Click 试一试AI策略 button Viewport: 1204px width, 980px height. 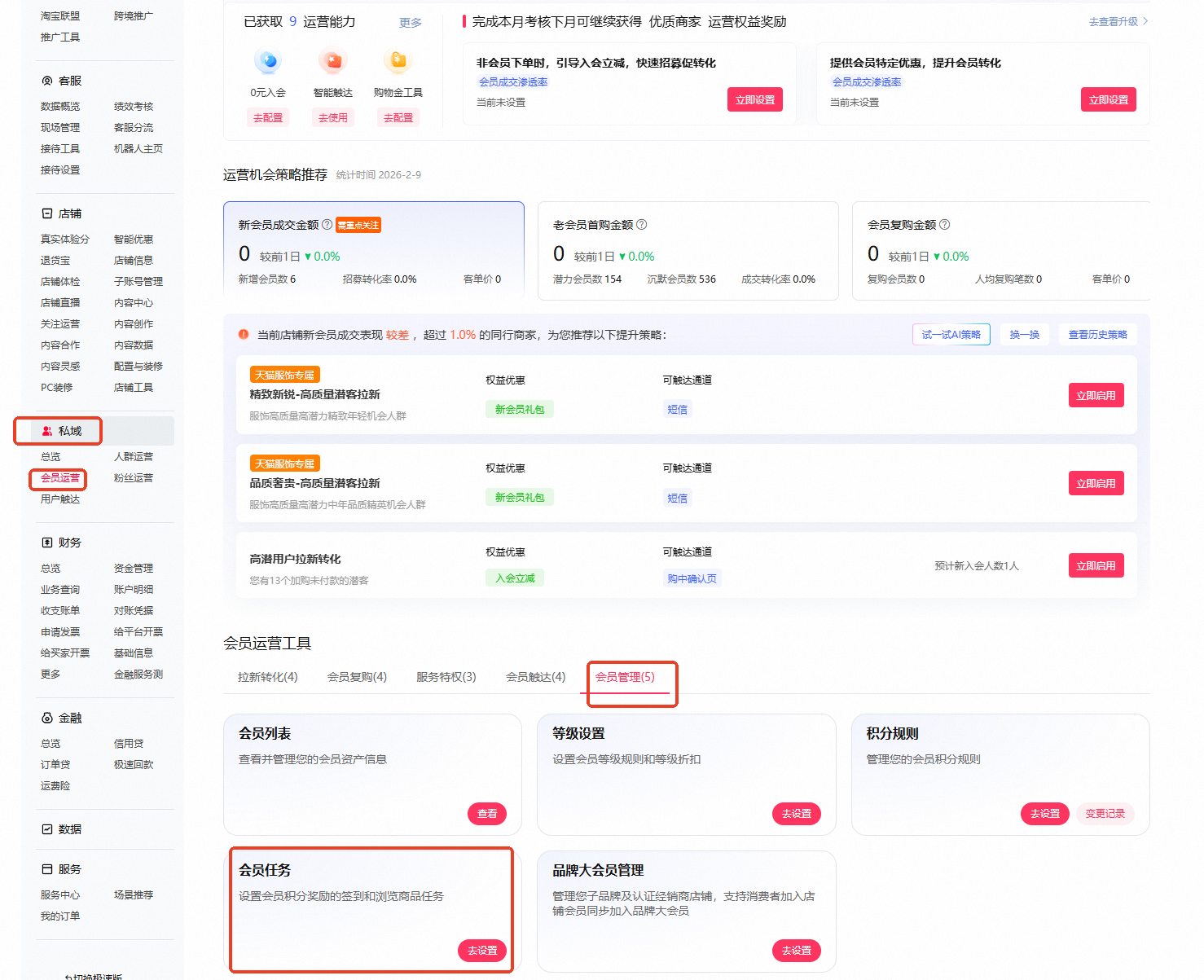point(951,335)
